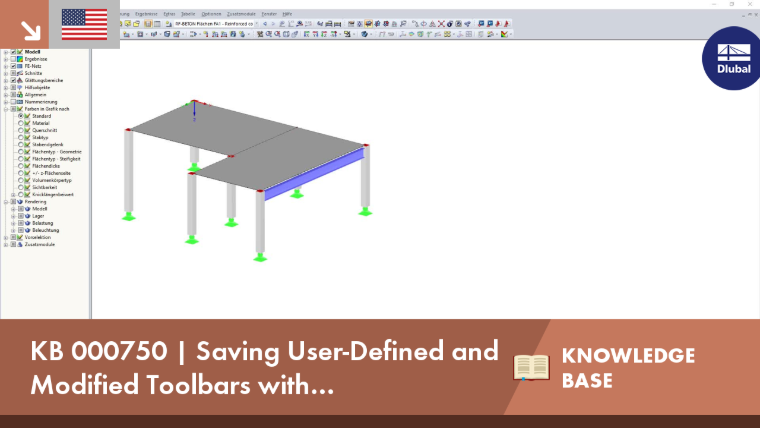Open the RF-BETON Flächen case dropdown

(x=216, y=24)
